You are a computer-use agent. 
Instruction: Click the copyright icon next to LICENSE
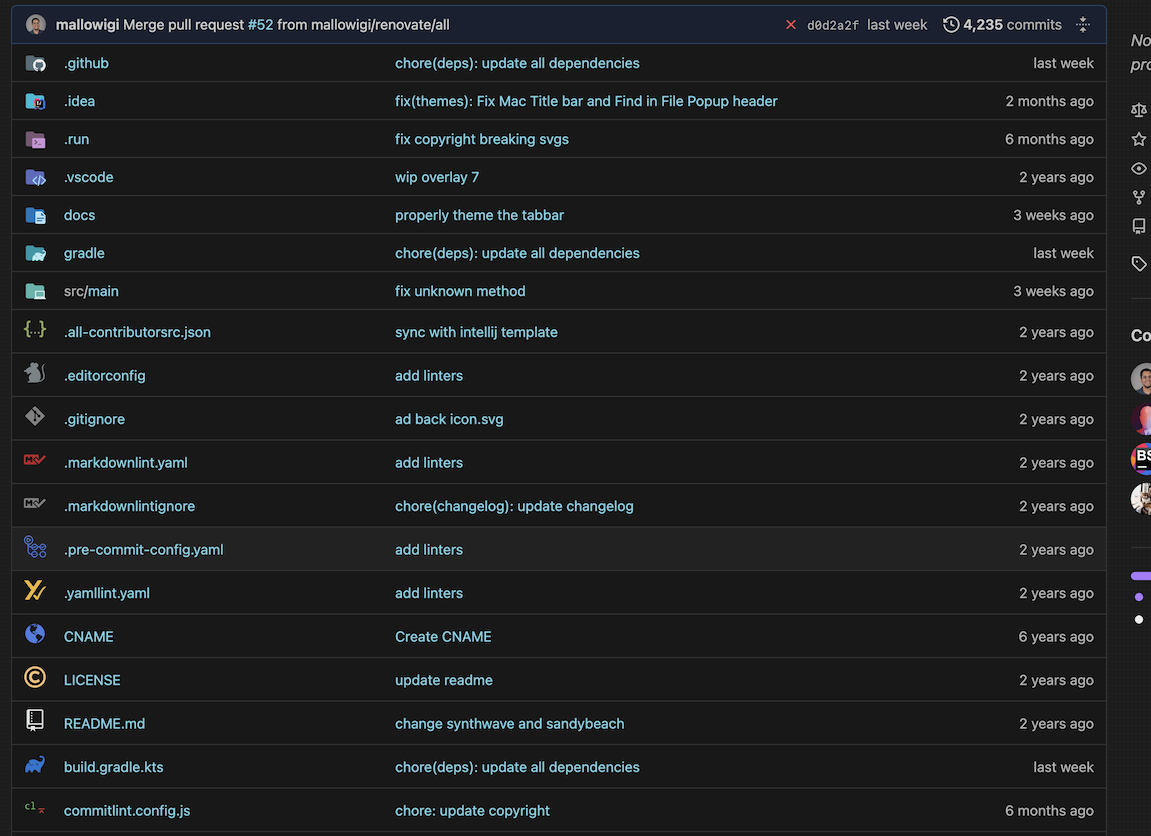(x=34, y=679)
